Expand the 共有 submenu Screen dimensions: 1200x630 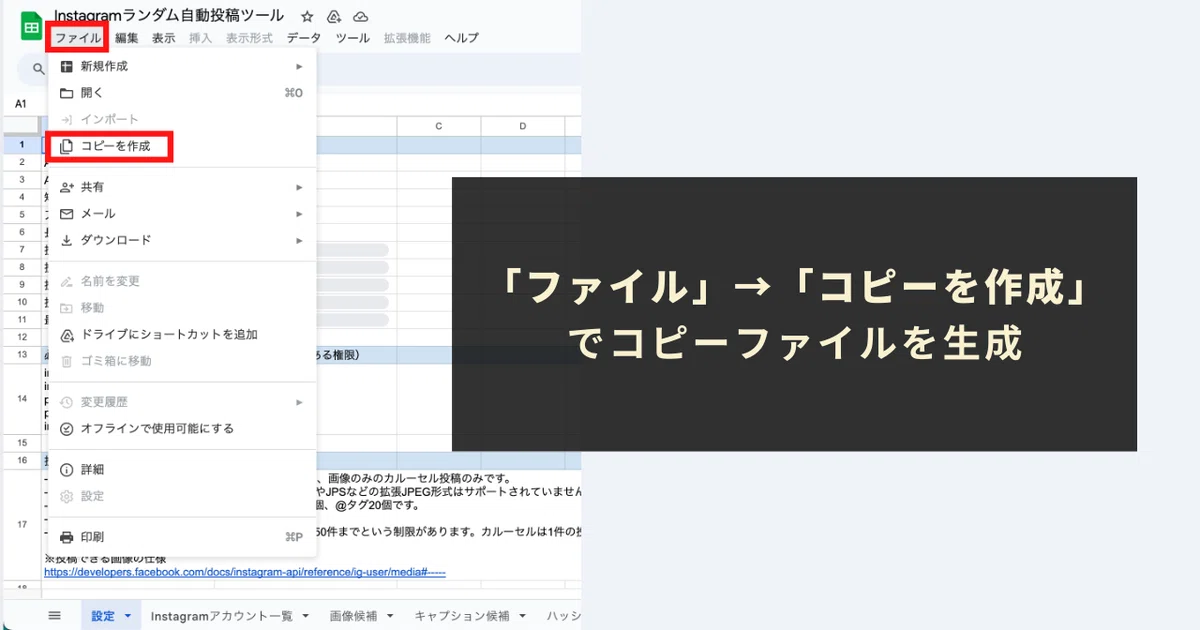pyautogui.click(x=182, y=187)
